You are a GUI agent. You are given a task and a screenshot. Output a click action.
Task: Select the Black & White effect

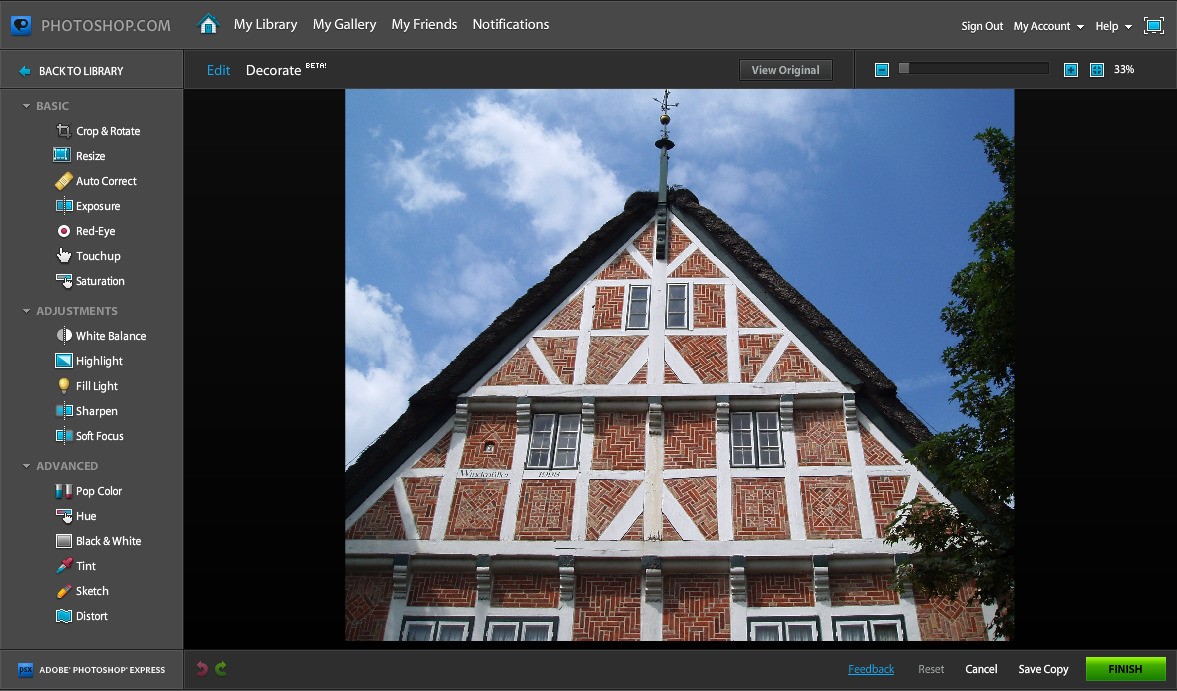107,540
